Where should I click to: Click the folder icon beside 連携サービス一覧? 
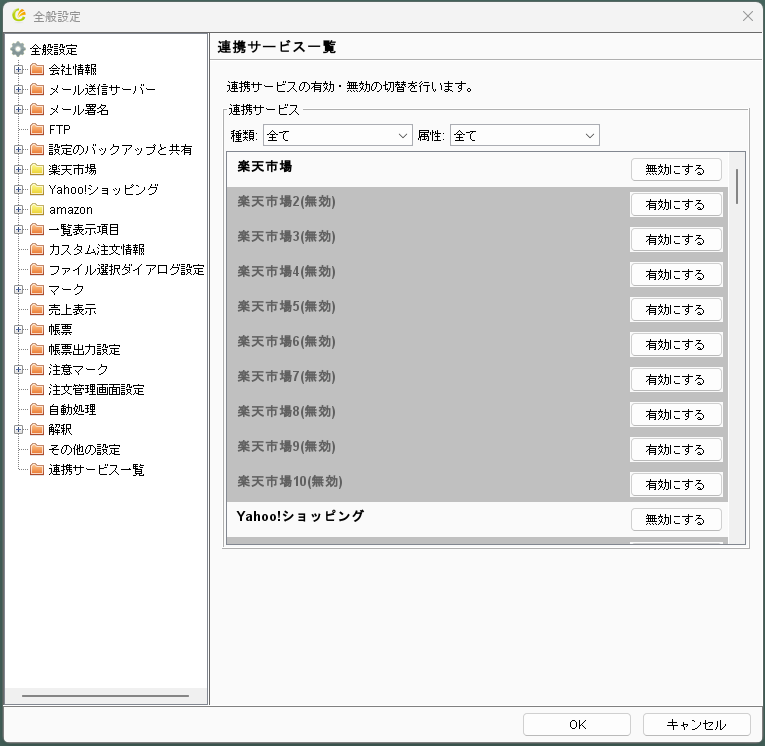(37, 470)
